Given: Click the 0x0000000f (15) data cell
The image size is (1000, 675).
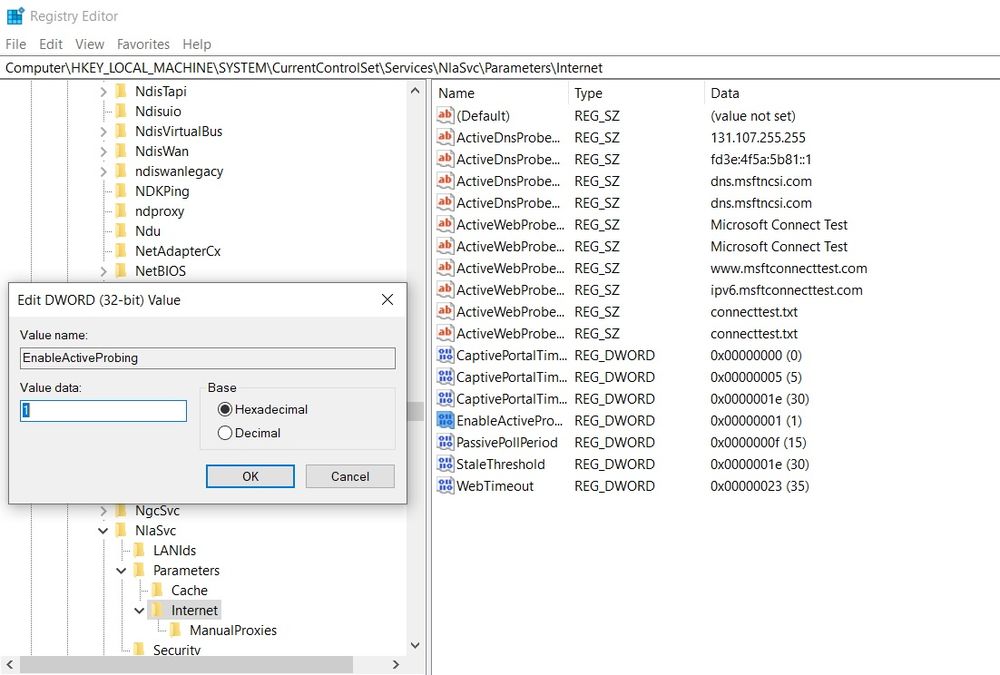Looking at the screenshot, I should [x=758, y=442].
